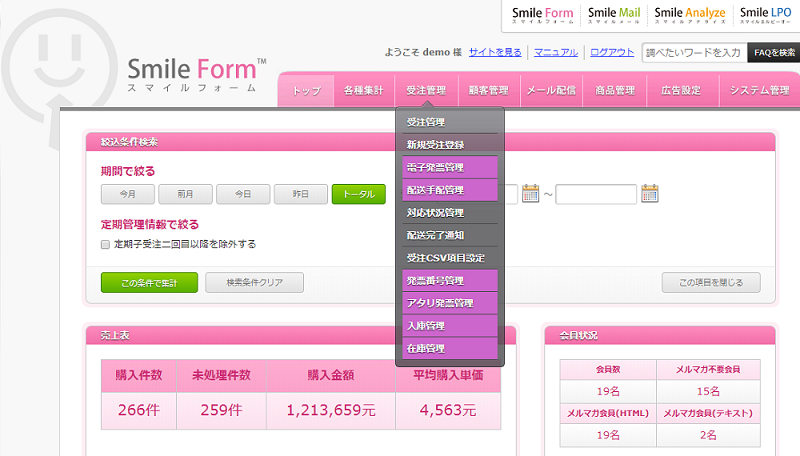Select the トータル period button
The width and height of the screenshot is (800, 456).
click(359, 194)
